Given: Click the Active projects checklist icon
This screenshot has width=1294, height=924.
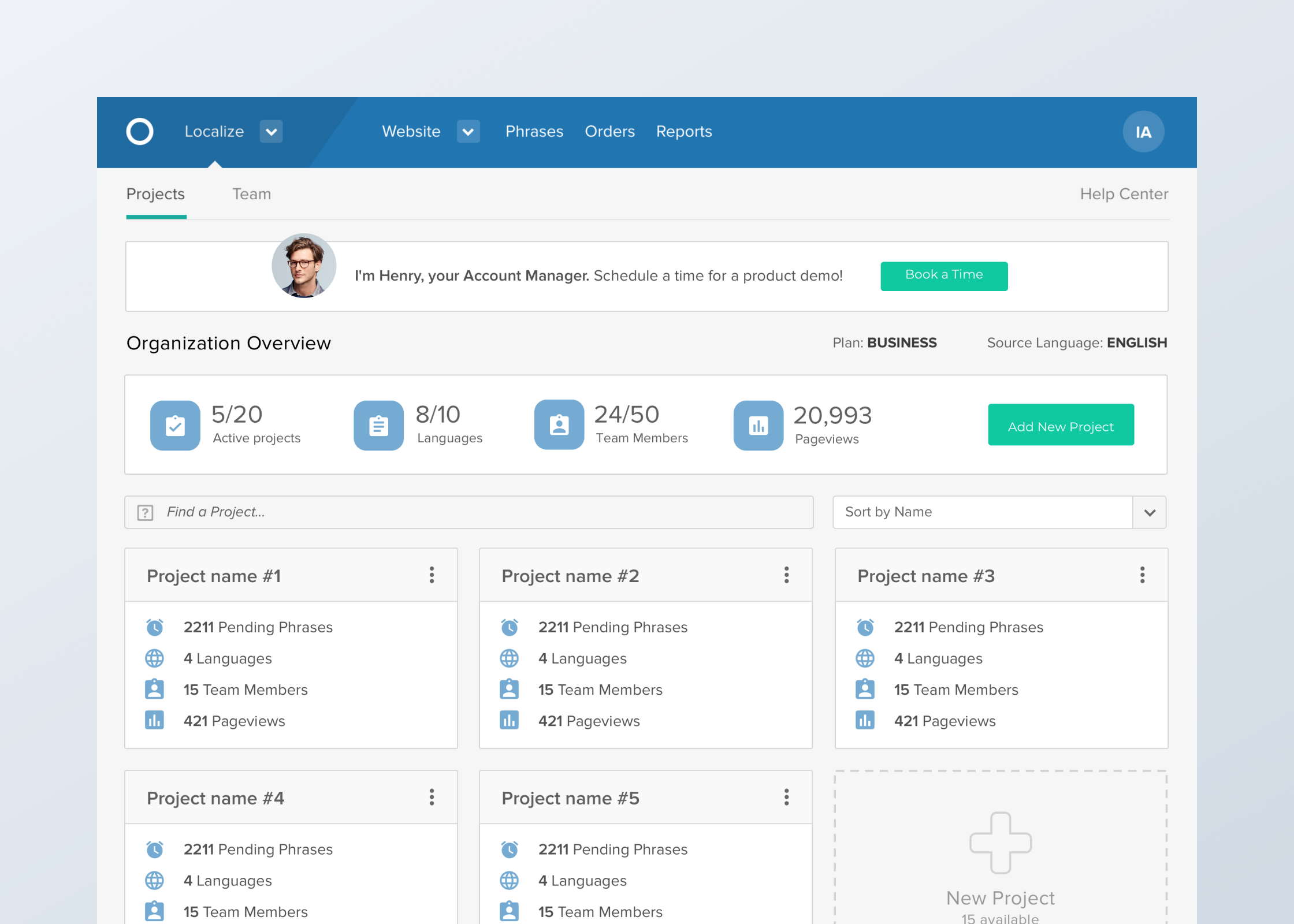Looking at the screenshot, I should 175,426.
